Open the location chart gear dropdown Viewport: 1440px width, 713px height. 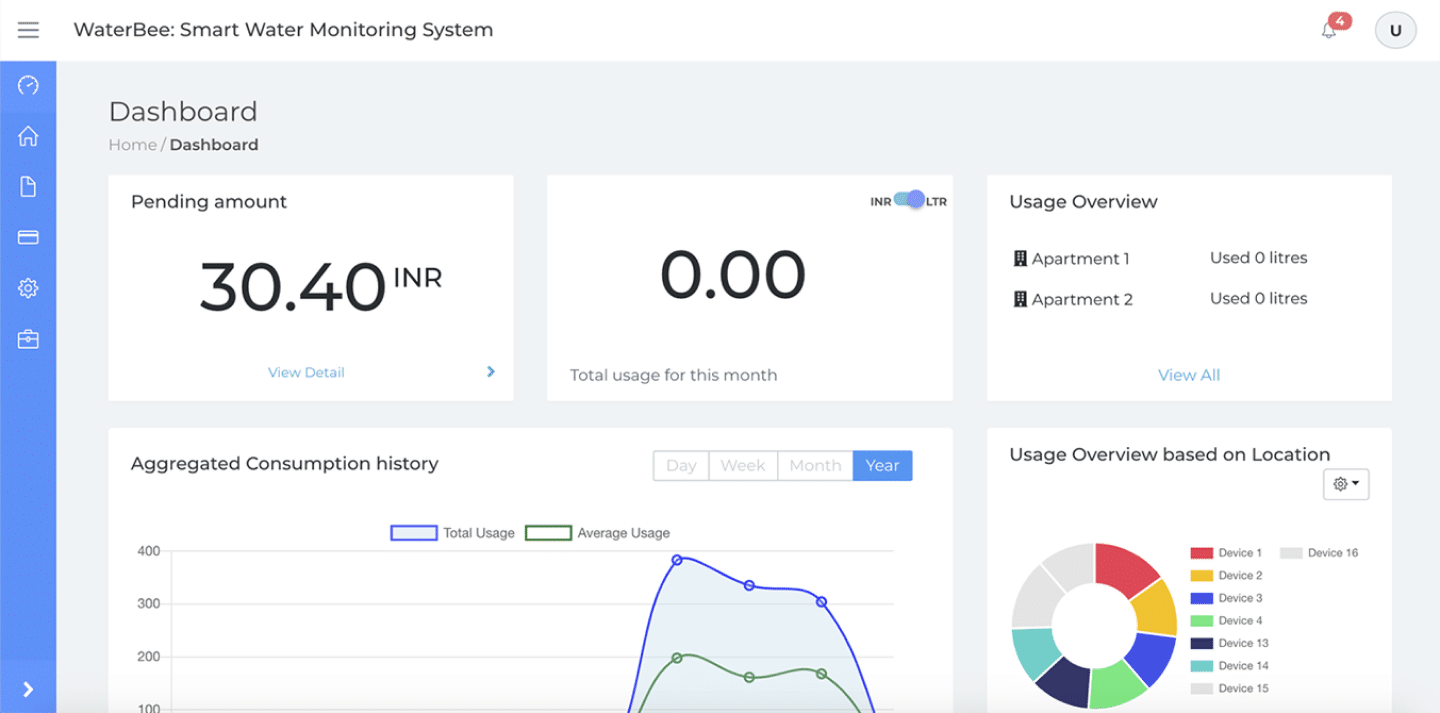(1346, 484)
